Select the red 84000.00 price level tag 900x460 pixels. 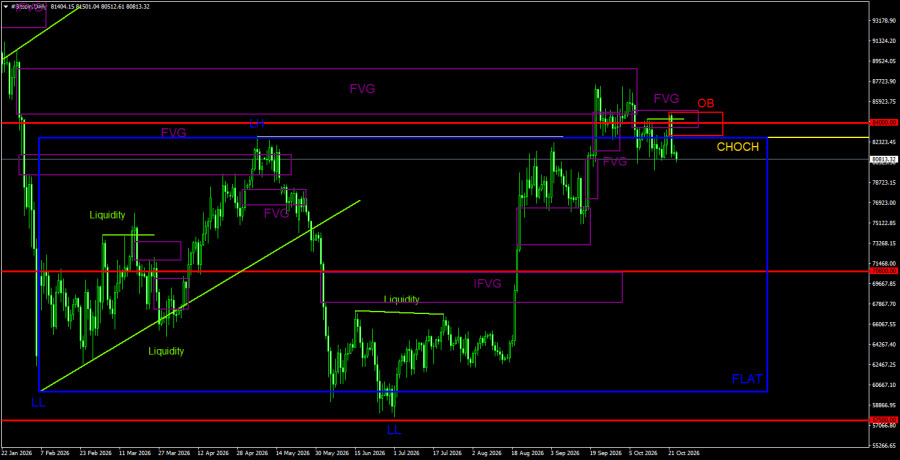tap(883, 123)
